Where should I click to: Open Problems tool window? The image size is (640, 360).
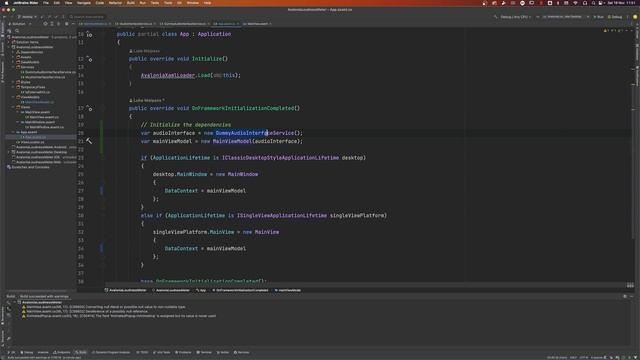pyautogui.click(x=183, y=352)
